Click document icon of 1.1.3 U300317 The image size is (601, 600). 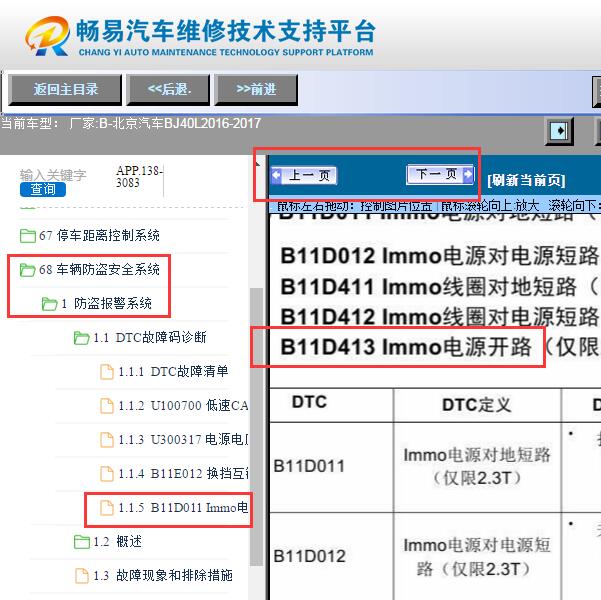tap(107, 440)
